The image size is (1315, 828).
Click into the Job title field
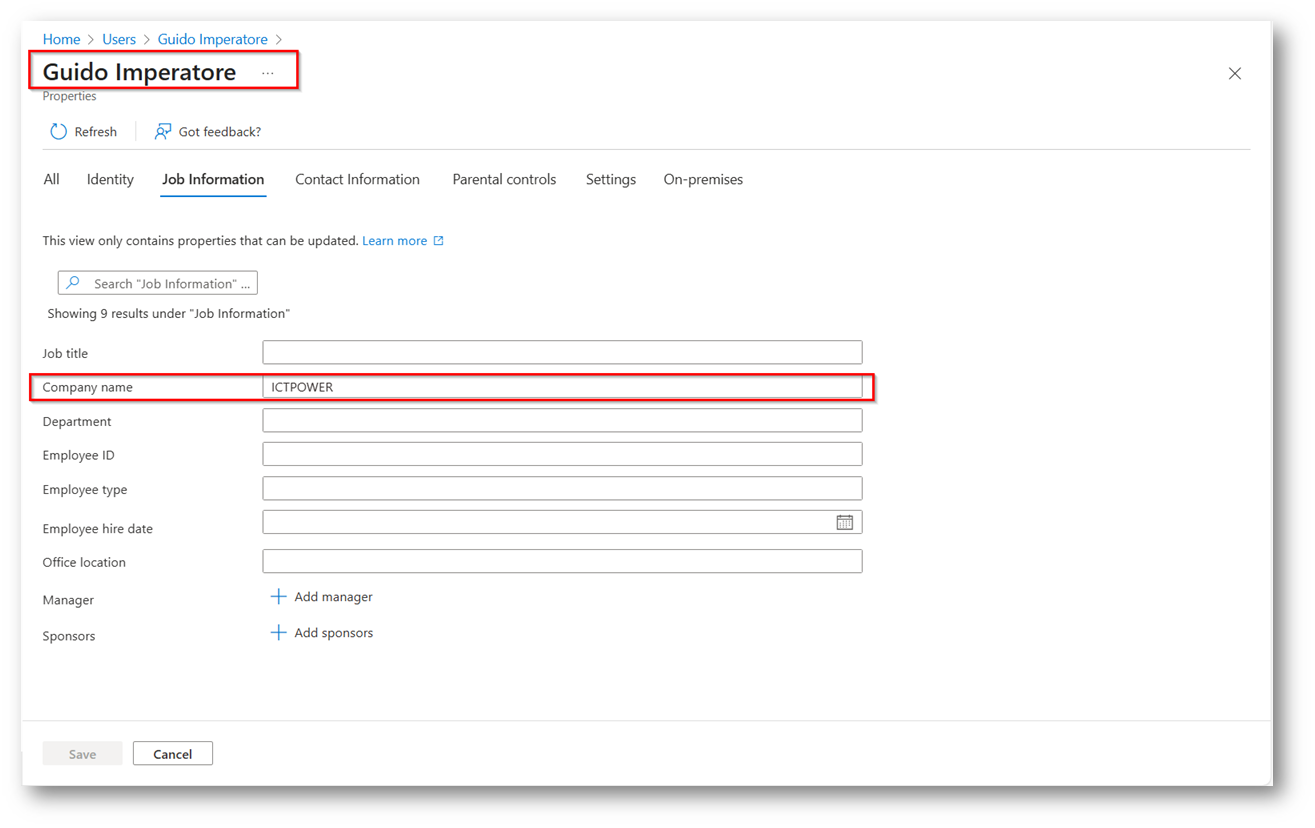click(x=561, y=353)
